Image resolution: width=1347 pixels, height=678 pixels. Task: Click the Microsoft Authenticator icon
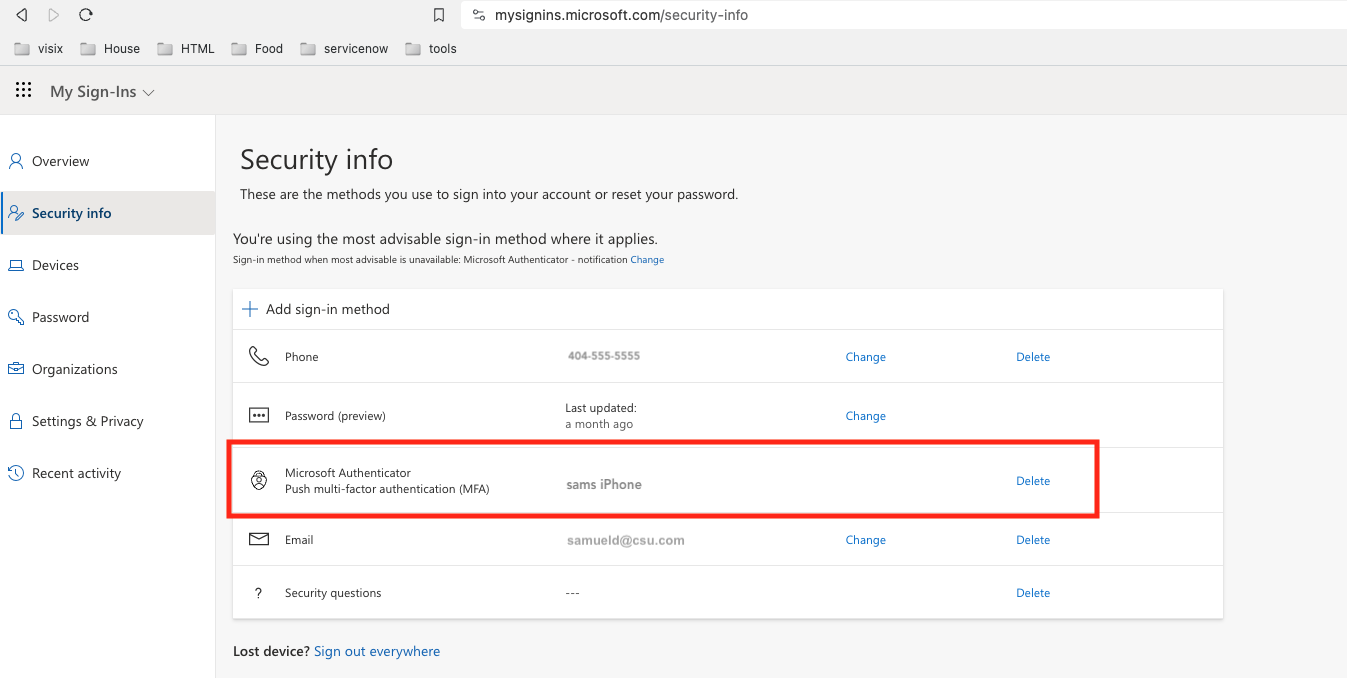(259, 480)
